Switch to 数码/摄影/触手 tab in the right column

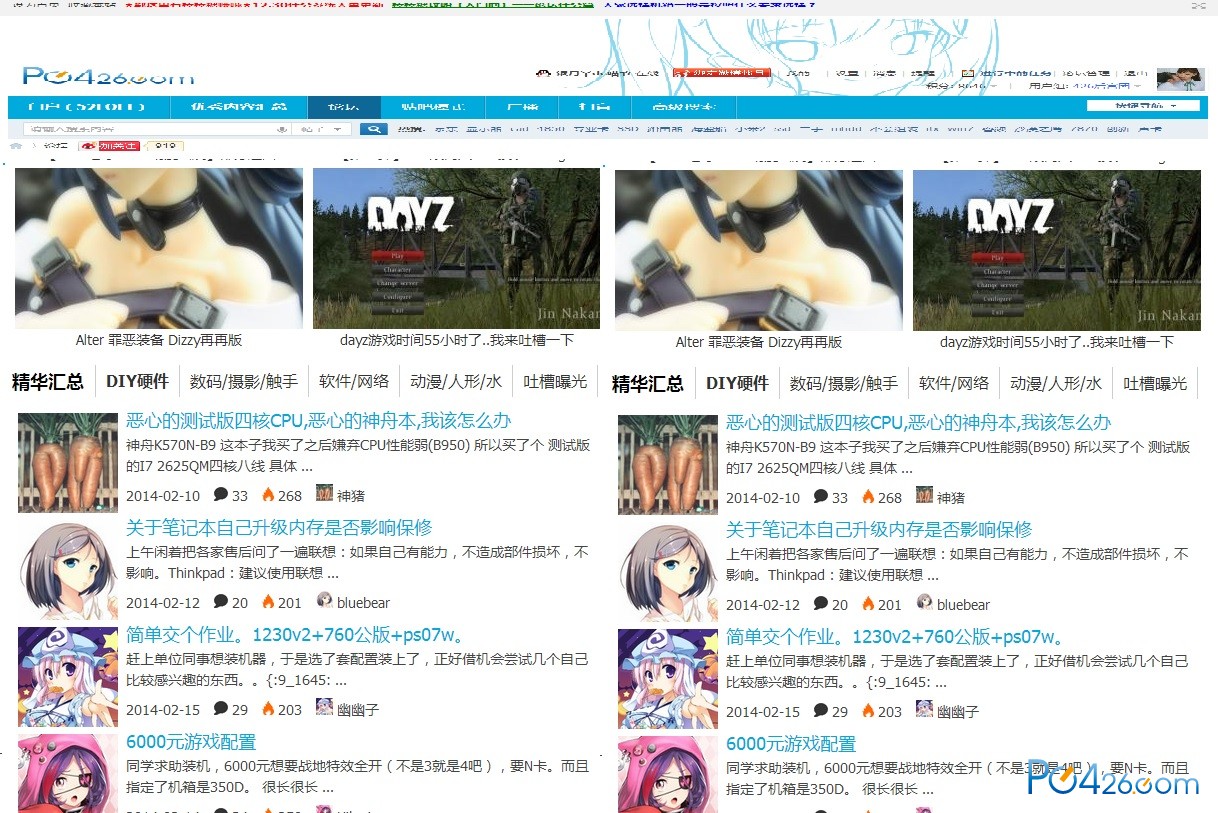click(x=844, y=383)
